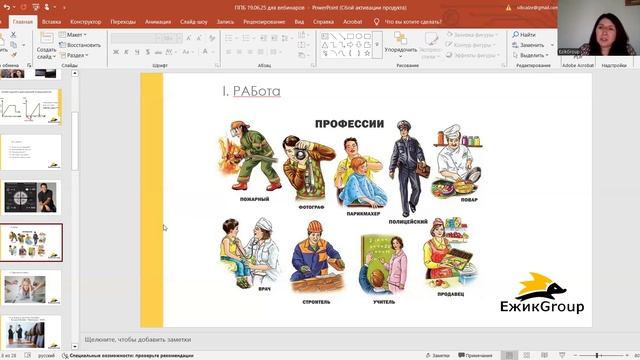Pick the right arrow shape from gallery
The height and width of the screenshot is (360, 640).
[350, 44]
